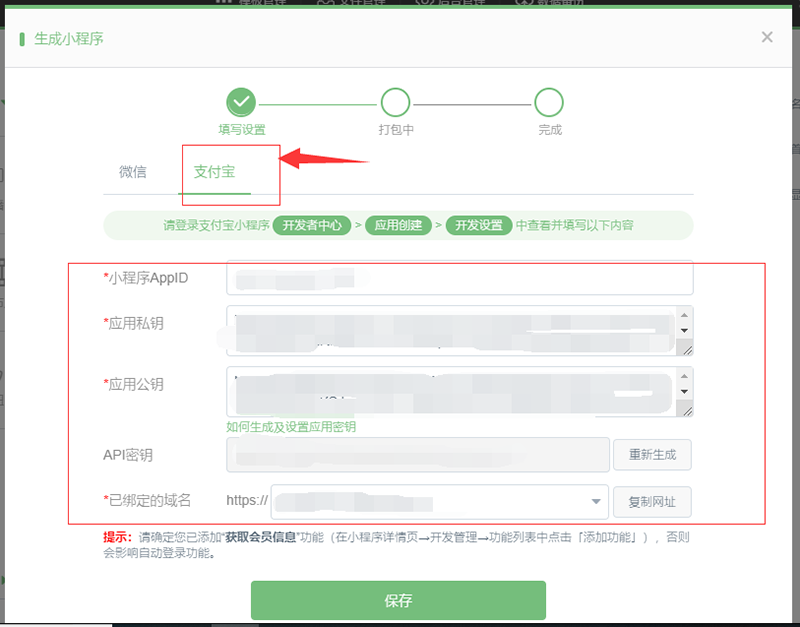Click the 开发设置 badge
This screenshot has height=627, width=800.
[x=479, y=225]
